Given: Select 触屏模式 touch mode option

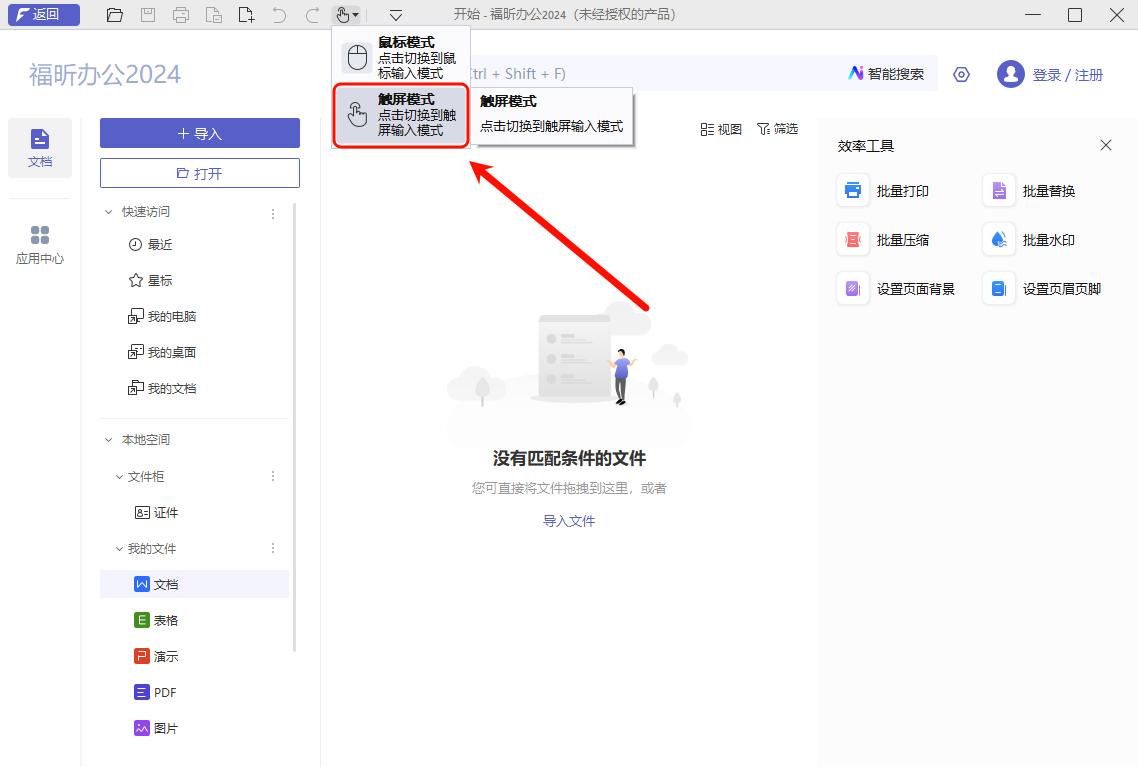Looking at the screenshot, I should coord(401,115).
